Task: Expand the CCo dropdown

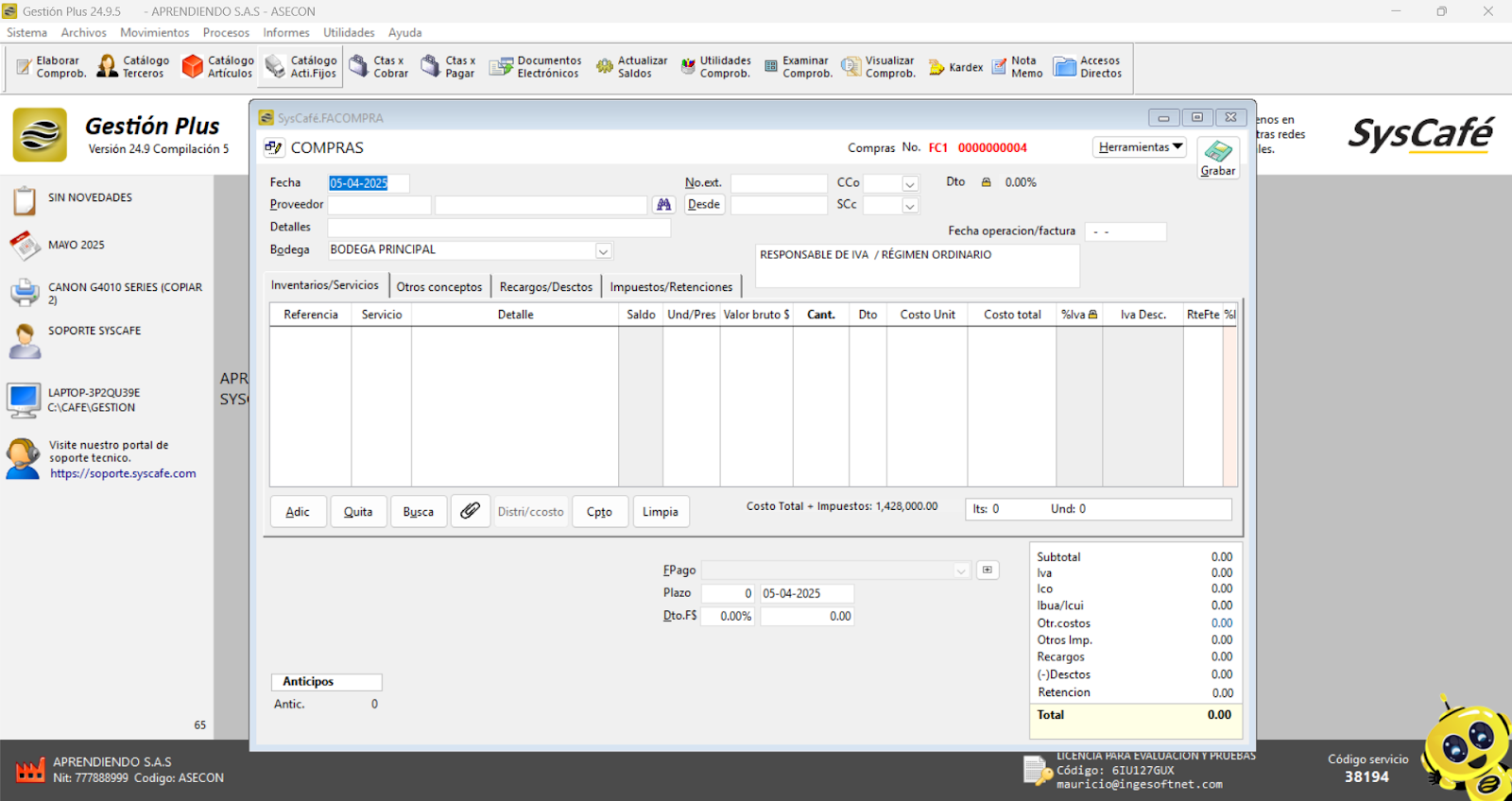Action: pos(909,183)
